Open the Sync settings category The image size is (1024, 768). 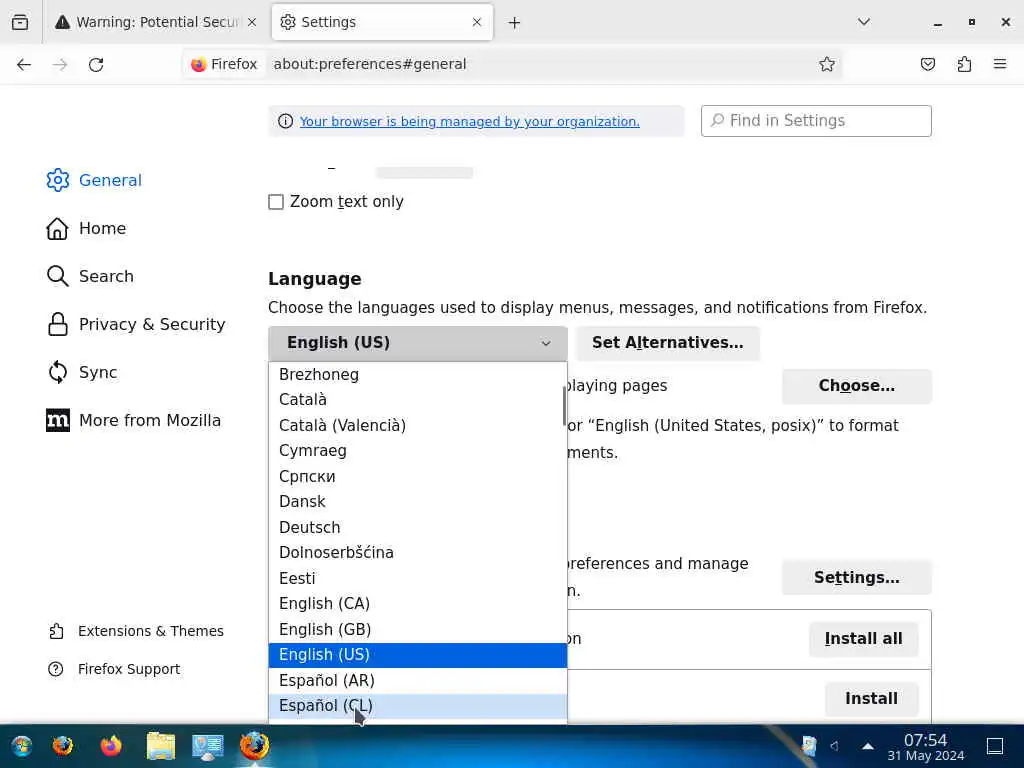coord(82,372)
